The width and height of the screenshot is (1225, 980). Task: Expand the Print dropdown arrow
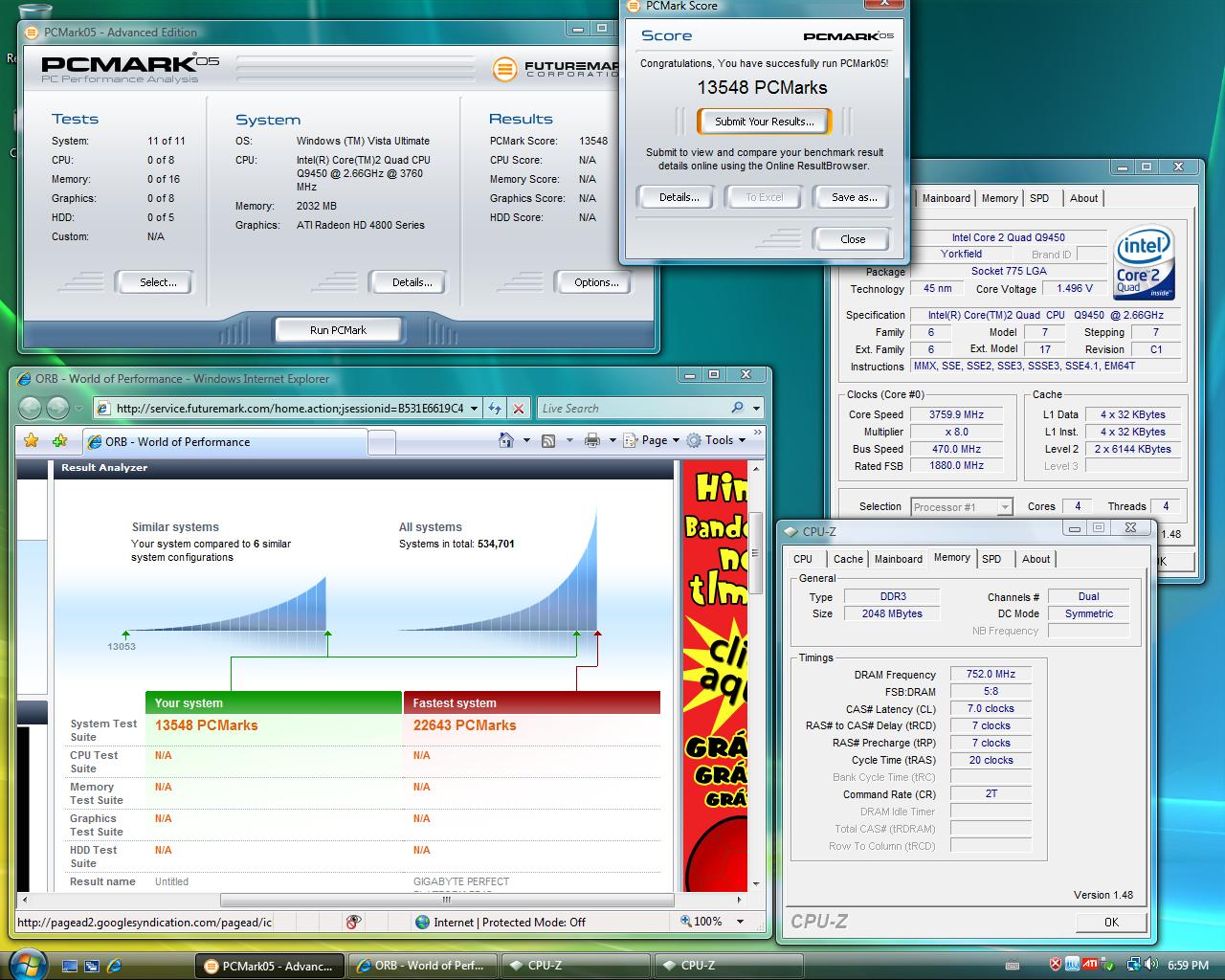612,441
